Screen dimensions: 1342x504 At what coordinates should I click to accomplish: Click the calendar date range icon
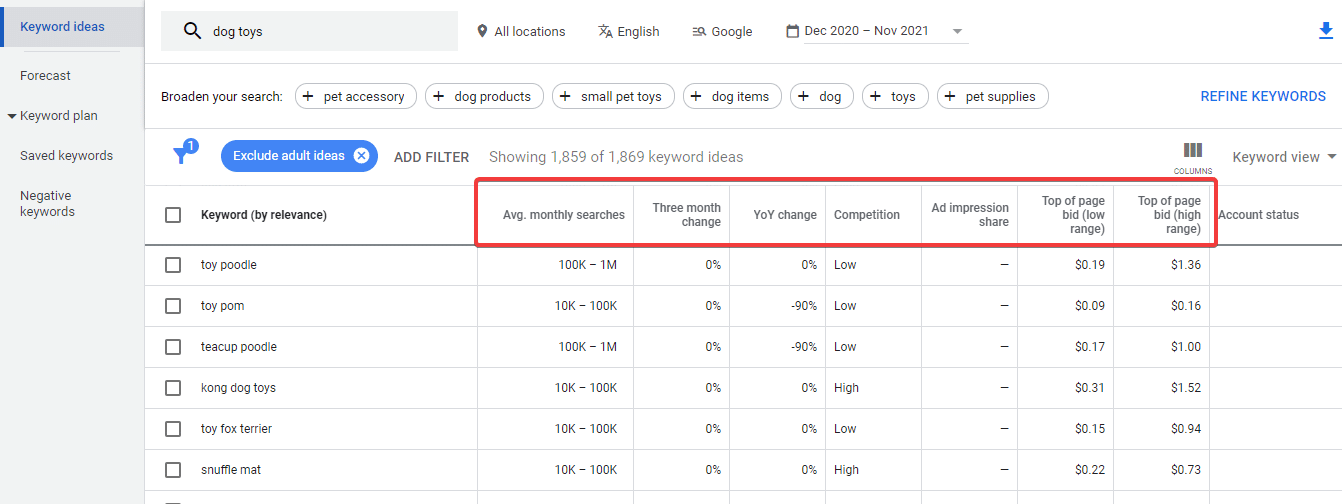pyautogui.click(x=793, y=31)
